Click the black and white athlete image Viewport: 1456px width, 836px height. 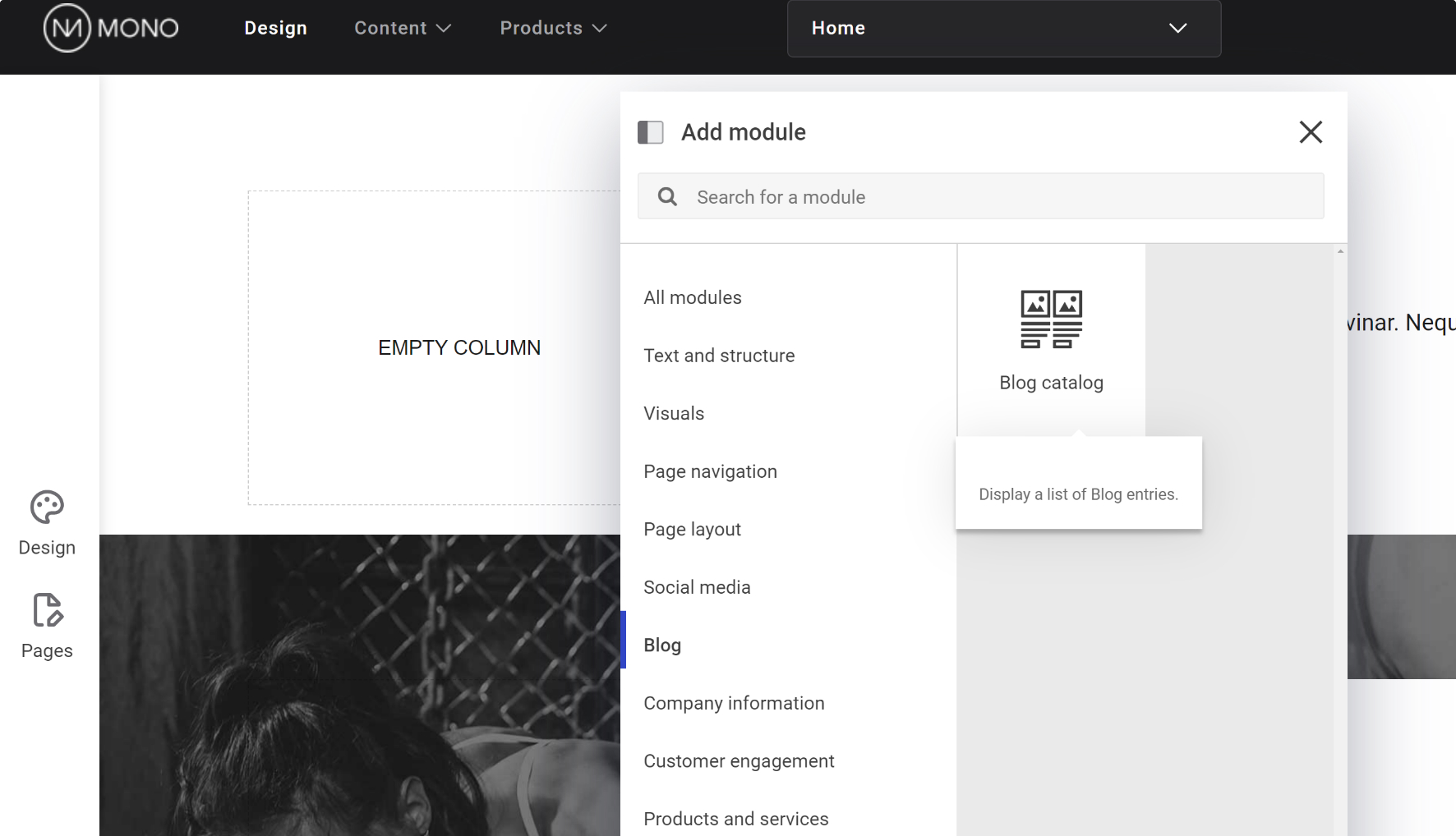[x=360, y=685]
